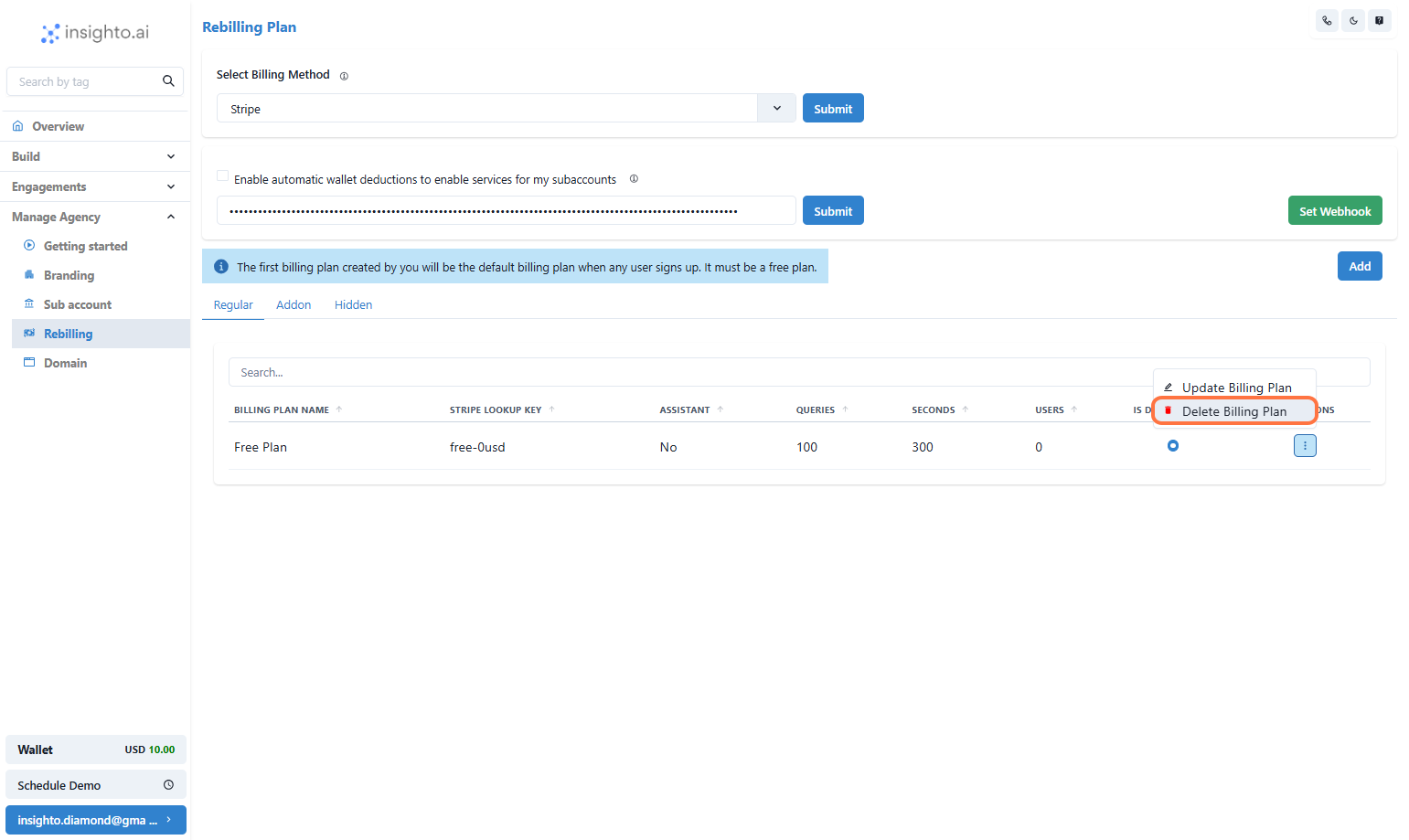Click the phone call icon in header
Viewport: 1409px width, 840px height.
click(1327, 20)
